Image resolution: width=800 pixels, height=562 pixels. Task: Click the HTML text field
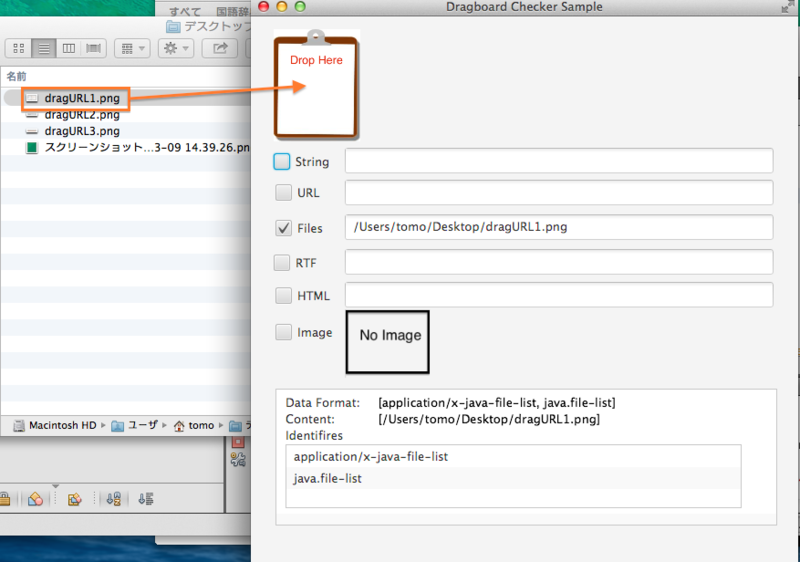[559, 295]
